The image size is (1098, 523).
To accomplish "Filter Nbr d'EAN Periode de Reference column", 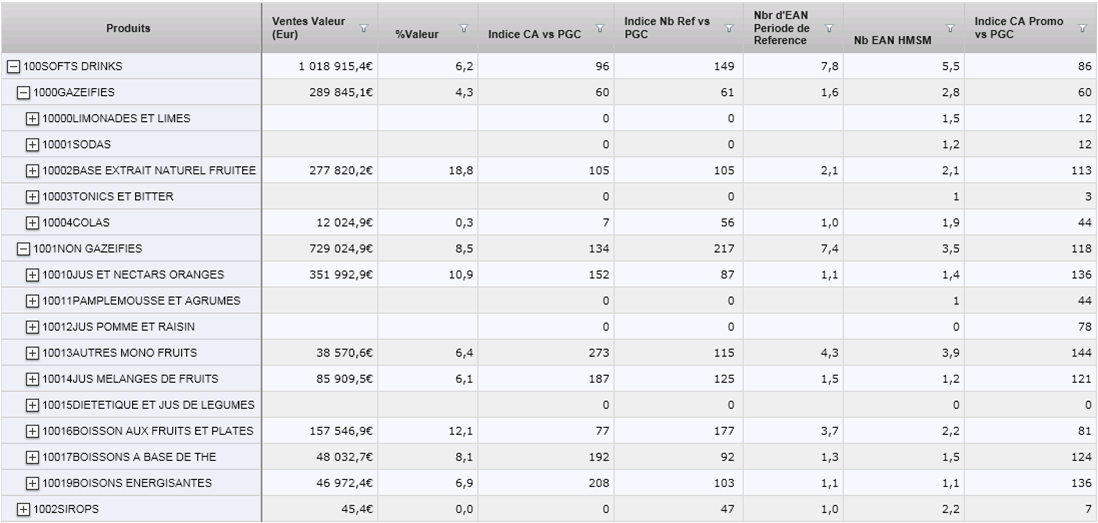I will point(829,28).
